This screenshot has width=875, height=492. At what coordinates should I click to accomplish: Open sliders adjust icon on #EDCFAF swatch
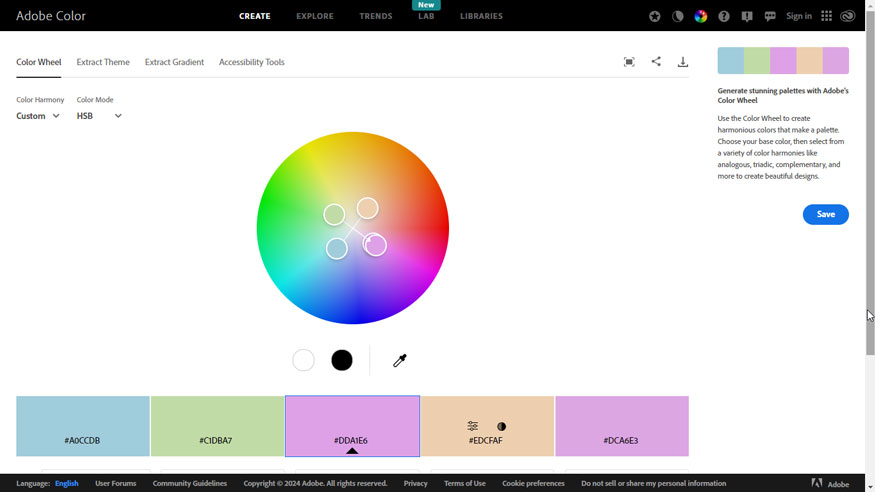tap(473, 426)
